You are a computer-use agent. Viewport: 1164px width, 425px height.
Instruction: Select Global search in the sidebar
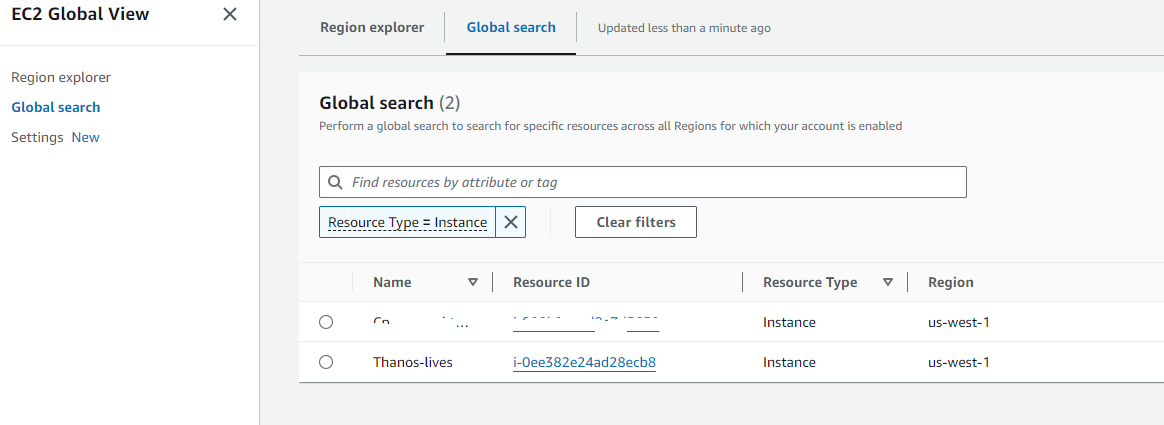(56, 107)
